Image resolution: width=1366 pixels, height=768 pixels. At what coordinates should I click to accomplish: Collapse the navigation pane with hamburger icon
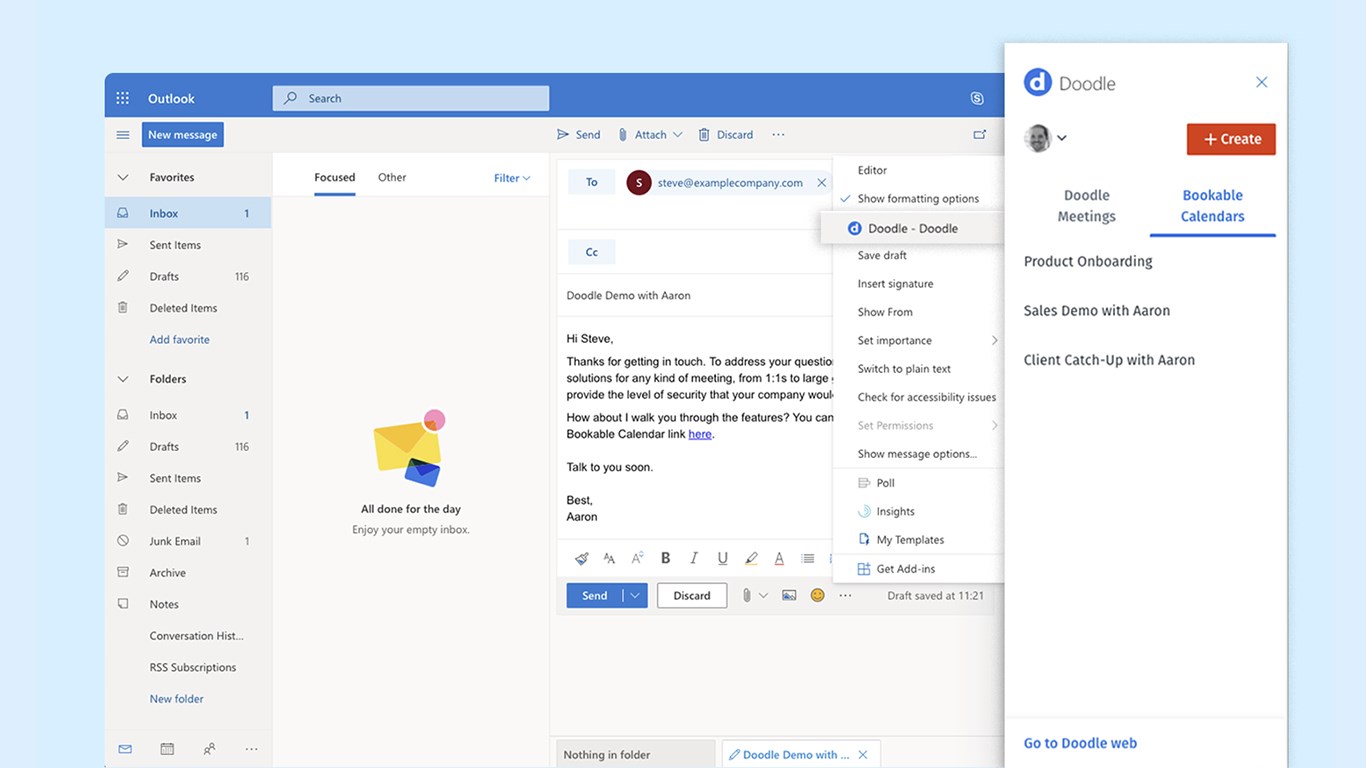point(123,135)
